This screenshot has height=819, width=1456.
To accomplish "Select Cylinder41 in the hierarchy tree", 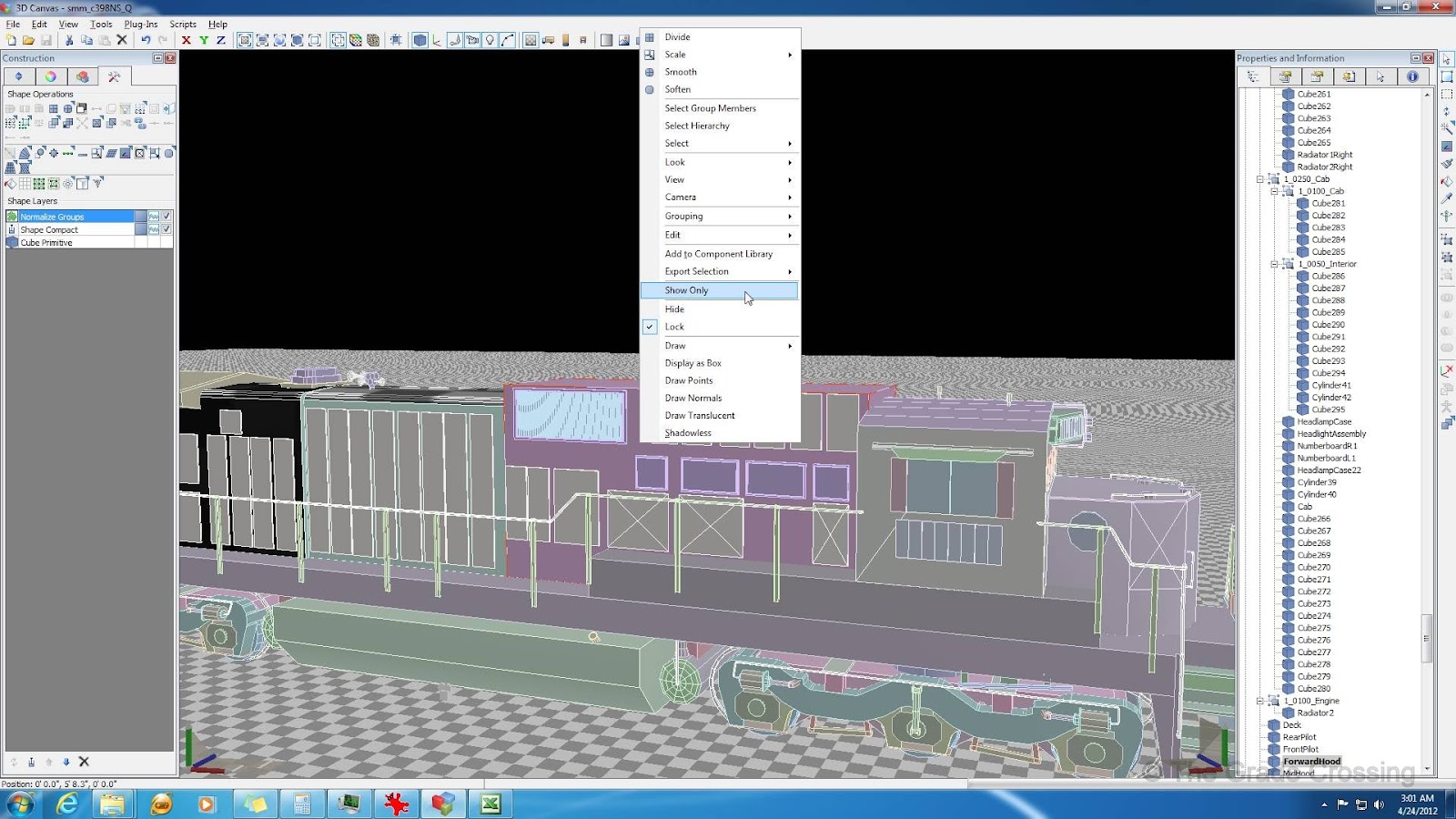I will 1331,385.
